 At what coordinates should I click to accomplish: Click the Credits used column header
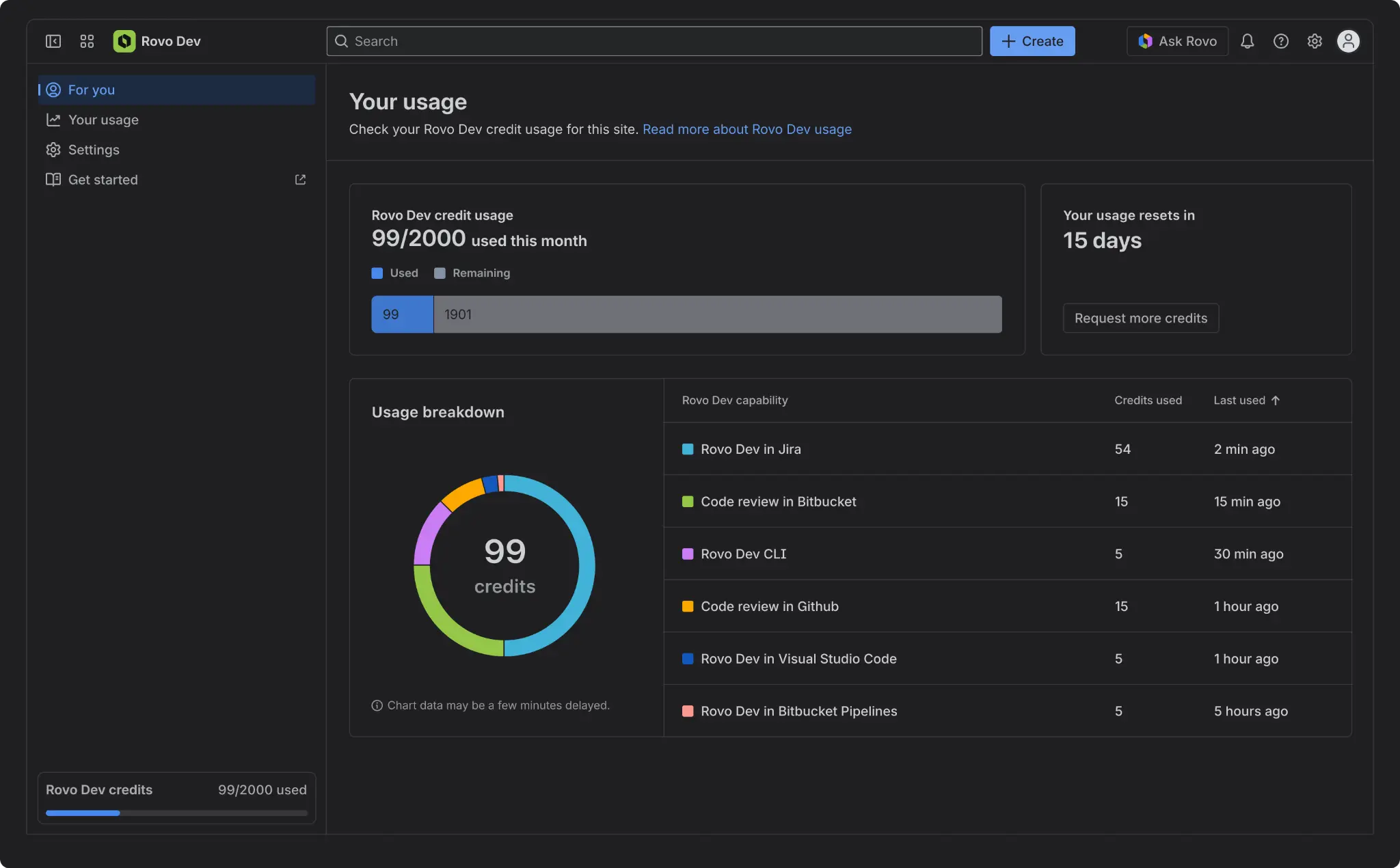(x=1148, y=401)
